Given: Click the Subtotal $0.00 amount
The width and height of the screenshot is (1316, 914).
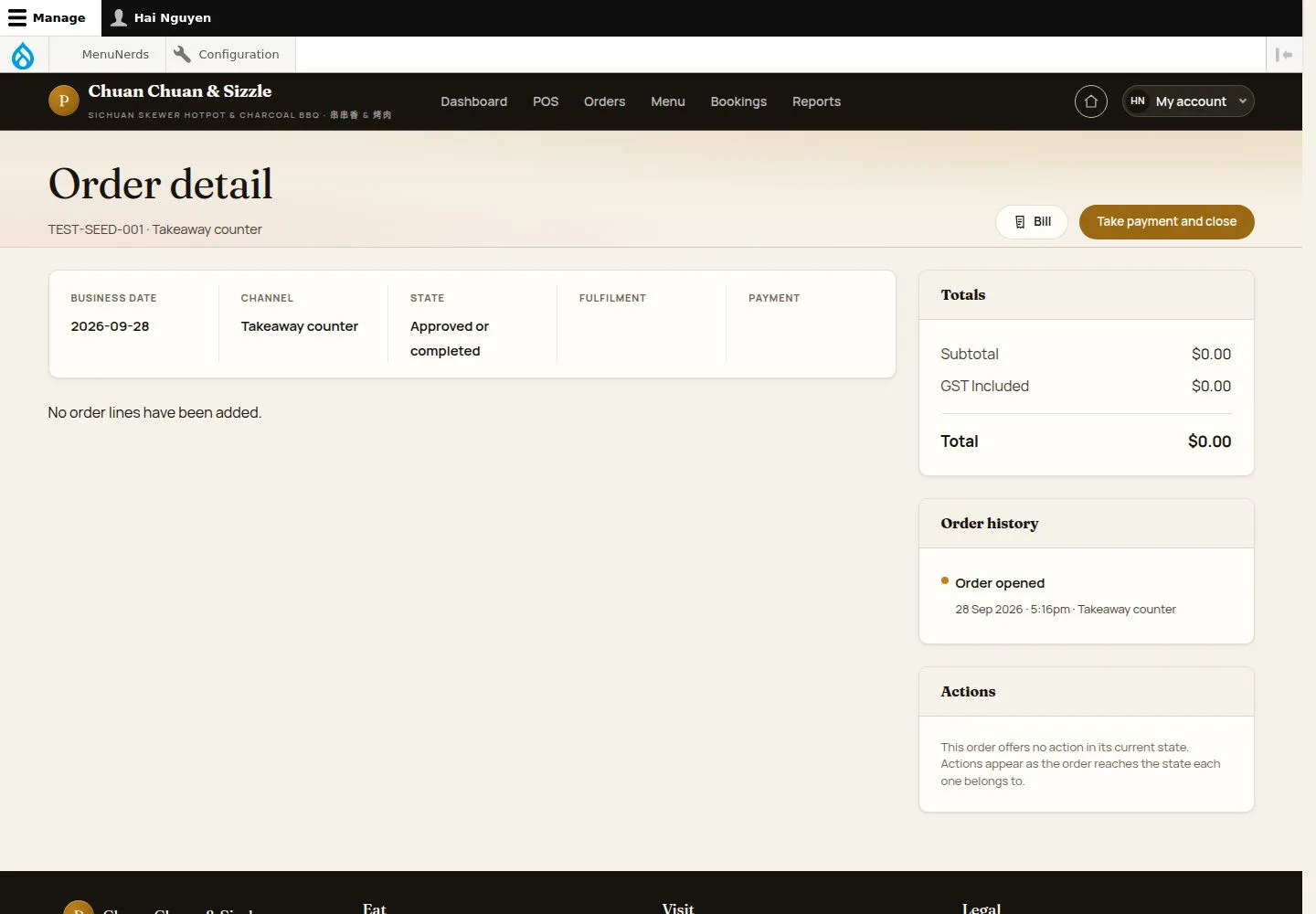Looking at the screenshot, I should point(1211,354).
